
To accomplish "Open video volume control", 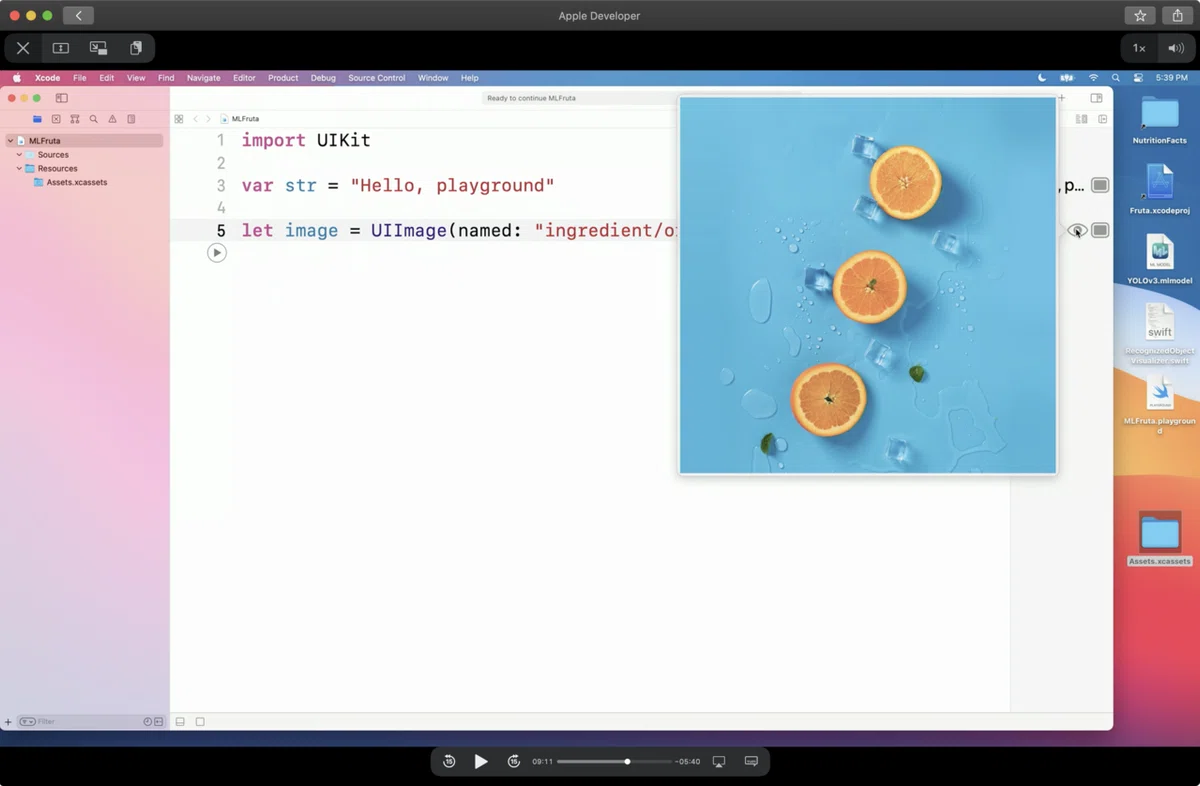I will click(x=1176, y=48).
